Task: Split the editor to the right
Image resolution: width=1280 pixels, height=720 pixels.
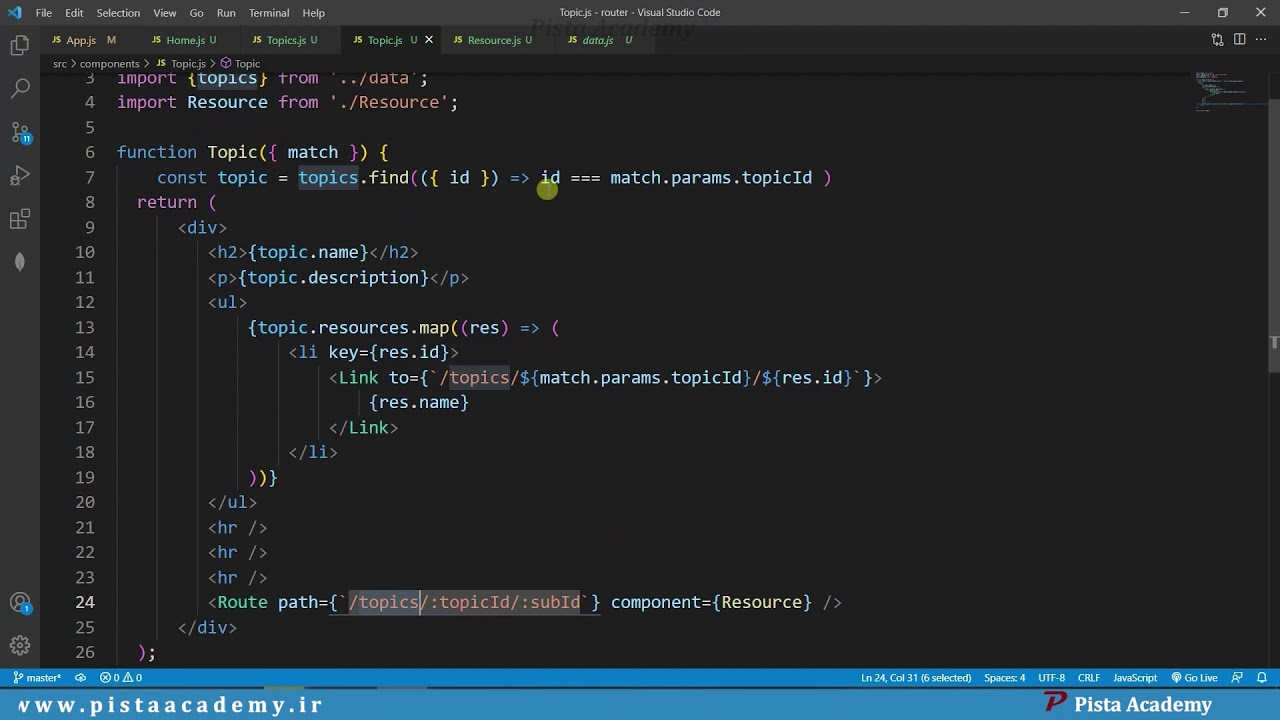Action: (1239, 40)
